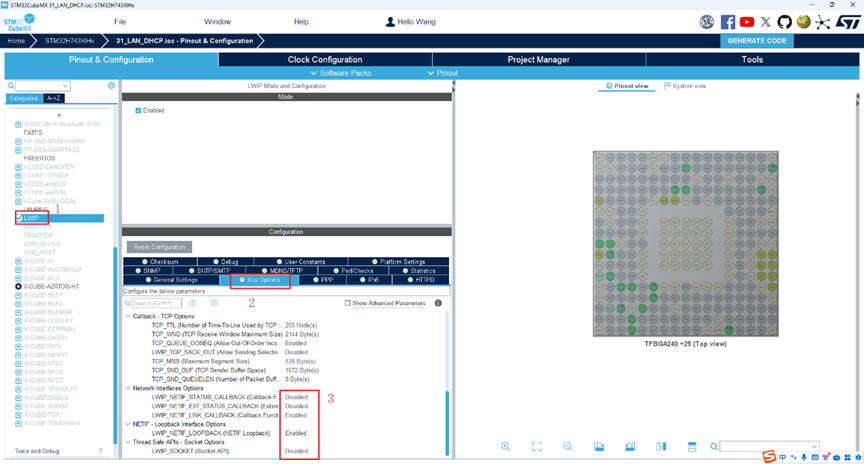864x464 pixels.
Task: Click the STM32H743XIHx breadcrumb
Action: pyautogui.click(x=69, y=41)
